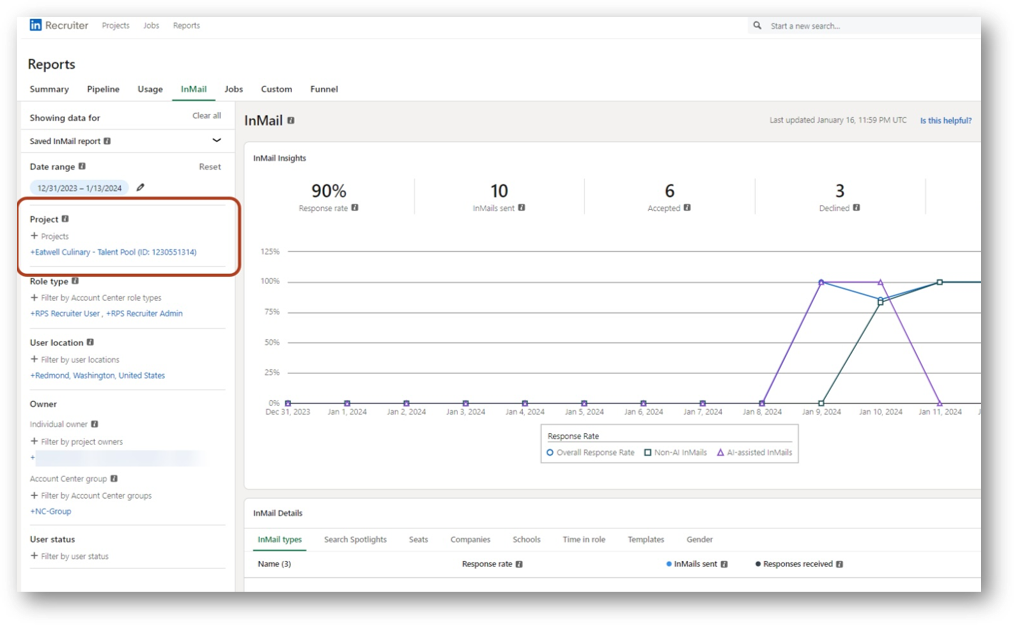The image size is (1014, 625).
Task: Add filter by Account Center groups
Action: point(91,496)
